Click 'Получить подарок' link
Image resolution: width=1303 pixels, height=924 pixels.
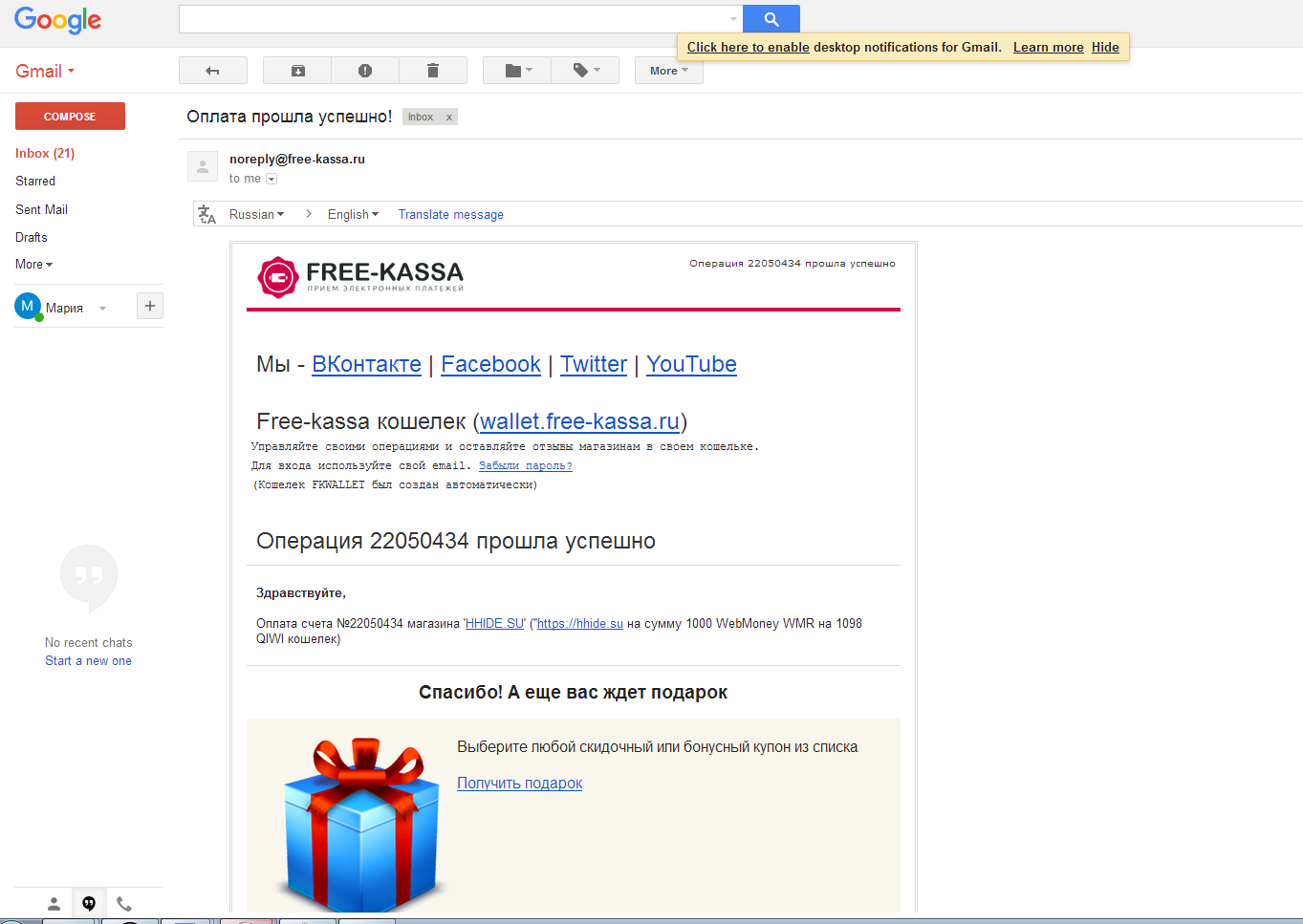click(519, 783)
